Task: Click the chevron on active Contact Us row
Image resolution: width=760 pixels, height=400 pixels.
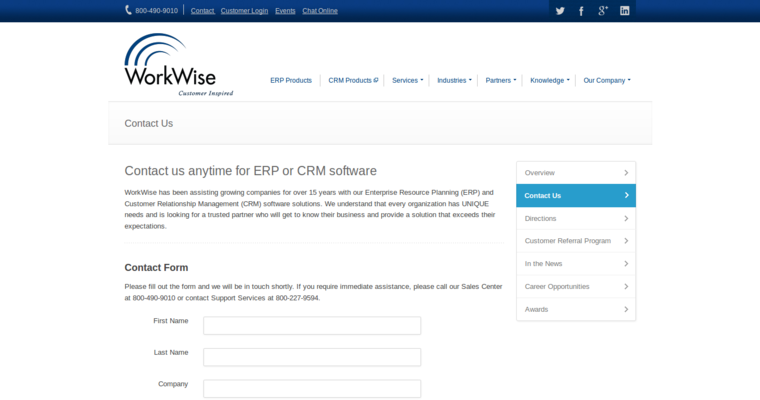Action: [626, 195]
